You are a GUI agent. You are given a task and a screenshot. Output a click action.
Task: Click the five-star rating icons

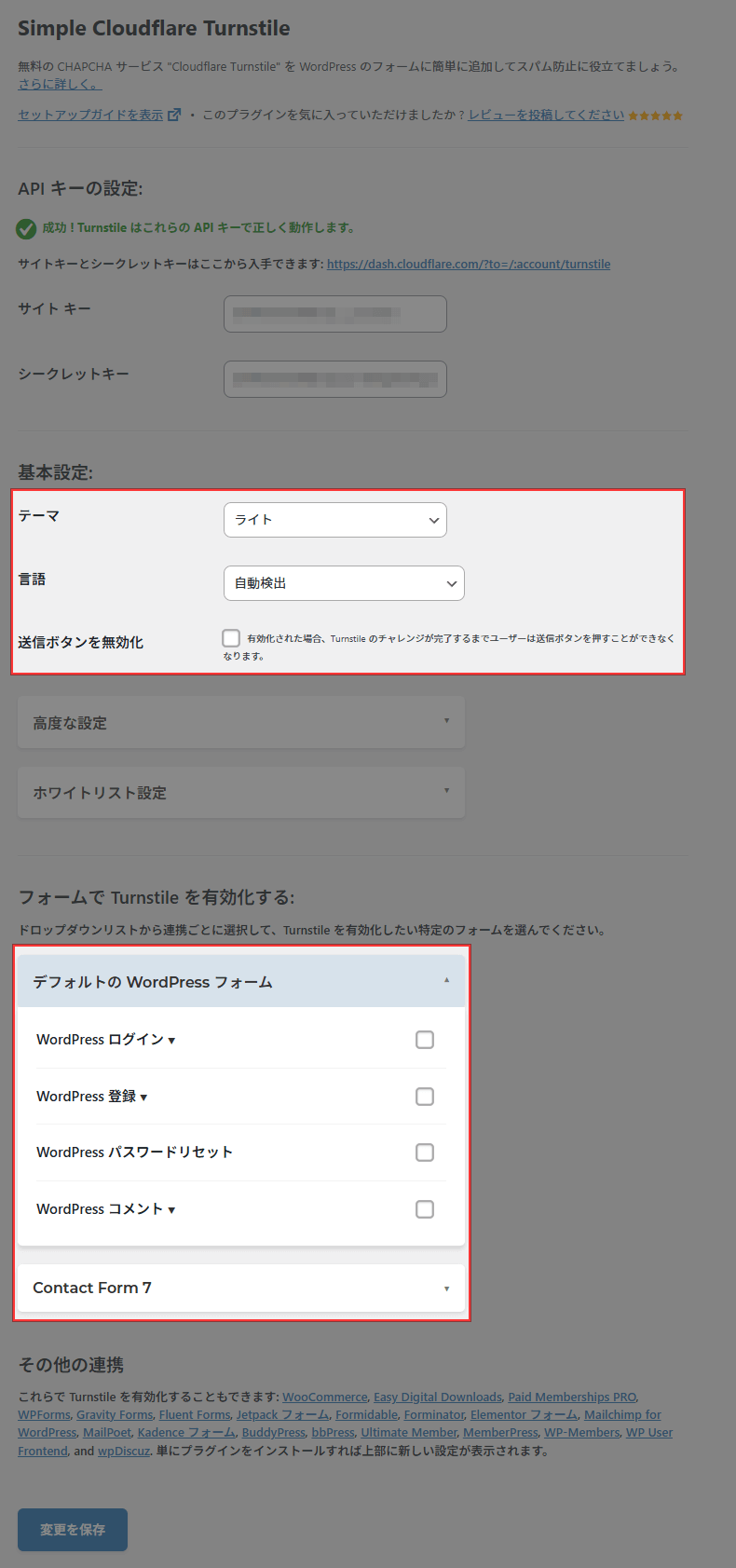[656, 116]
